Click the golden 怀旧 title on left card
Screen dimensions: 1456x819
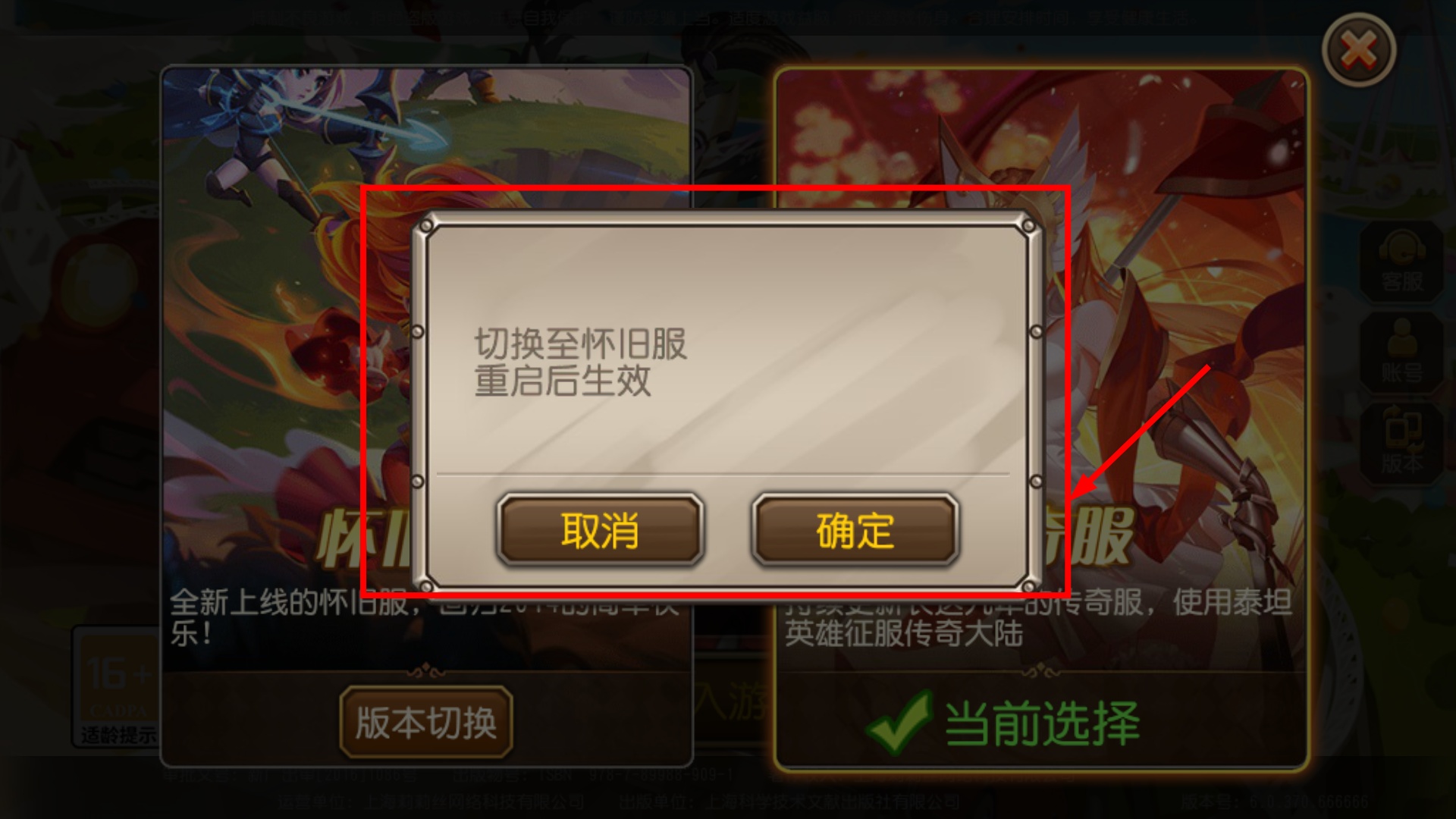pos(362,540)
